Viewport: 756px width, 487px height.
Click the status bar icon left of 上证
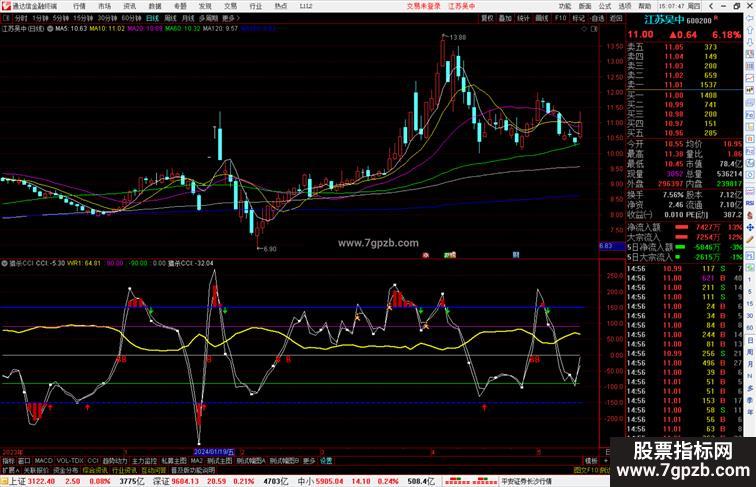[x=4, y=481]
